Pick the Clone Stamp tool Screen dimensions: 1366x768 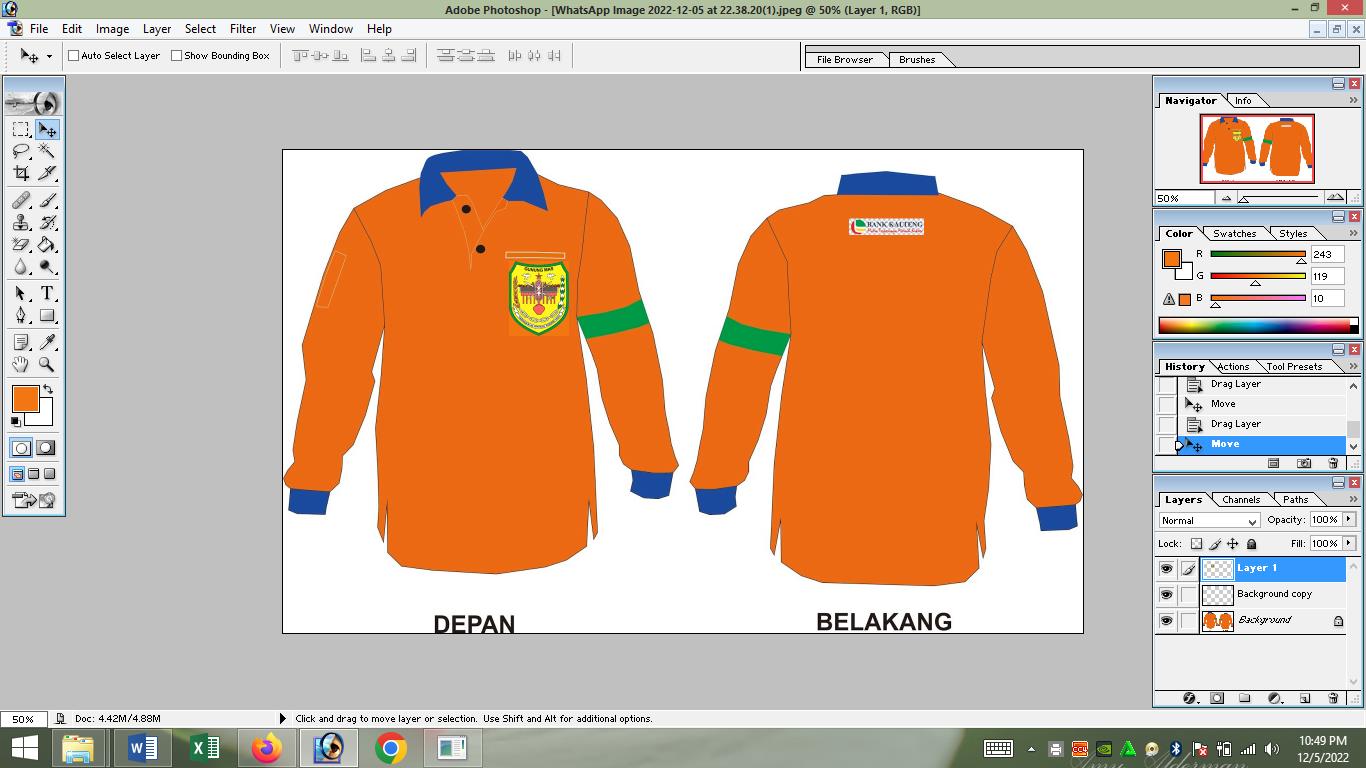pos(21,223)
